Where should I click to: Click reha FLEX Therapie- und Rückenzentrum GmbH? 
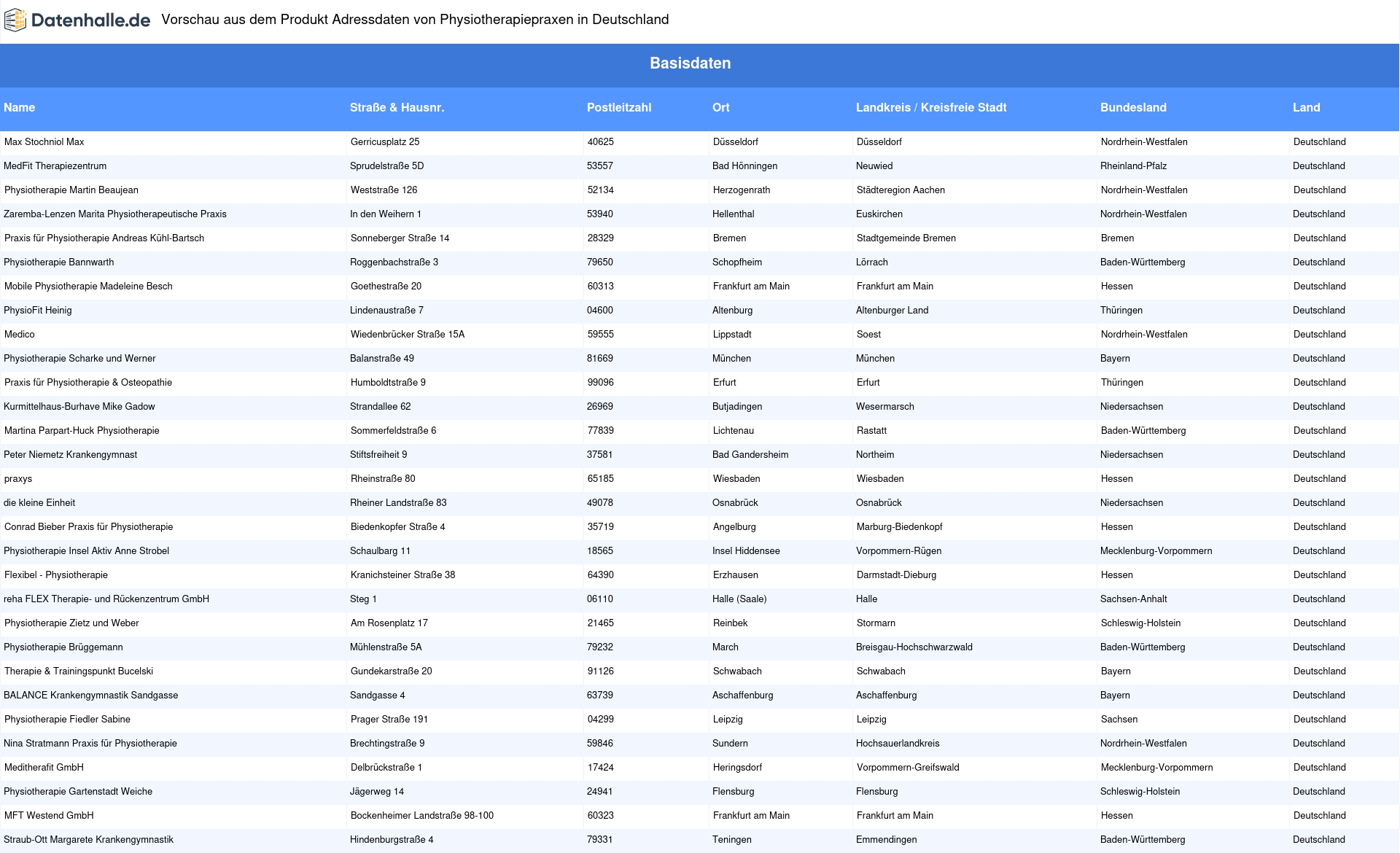106,599
